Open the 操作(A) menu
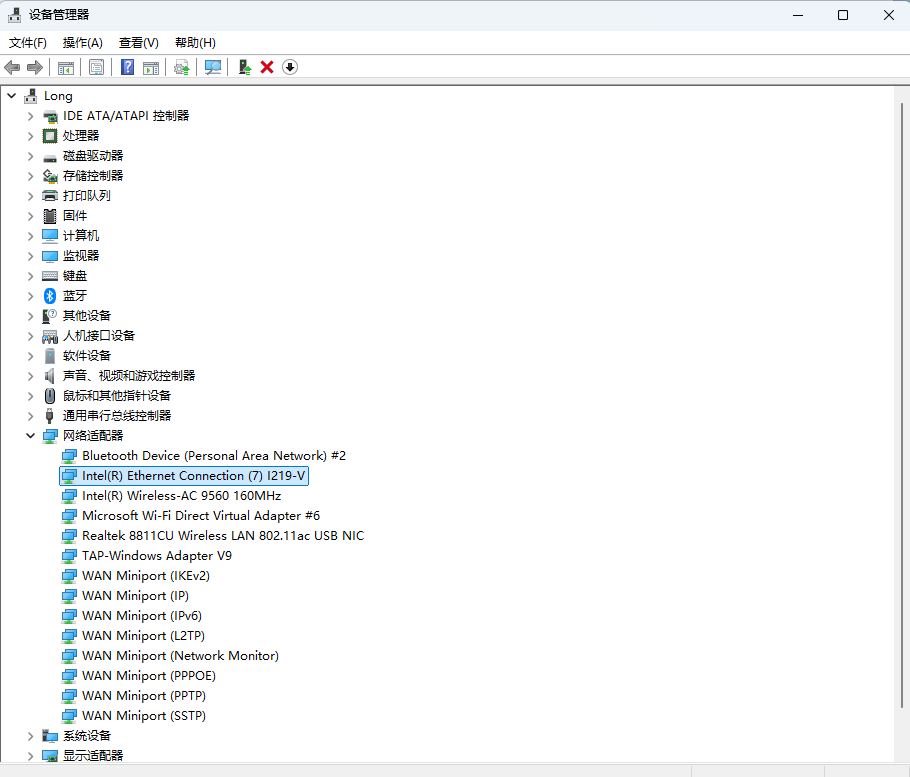Screen dimensions: 910x777 [82, 42]
